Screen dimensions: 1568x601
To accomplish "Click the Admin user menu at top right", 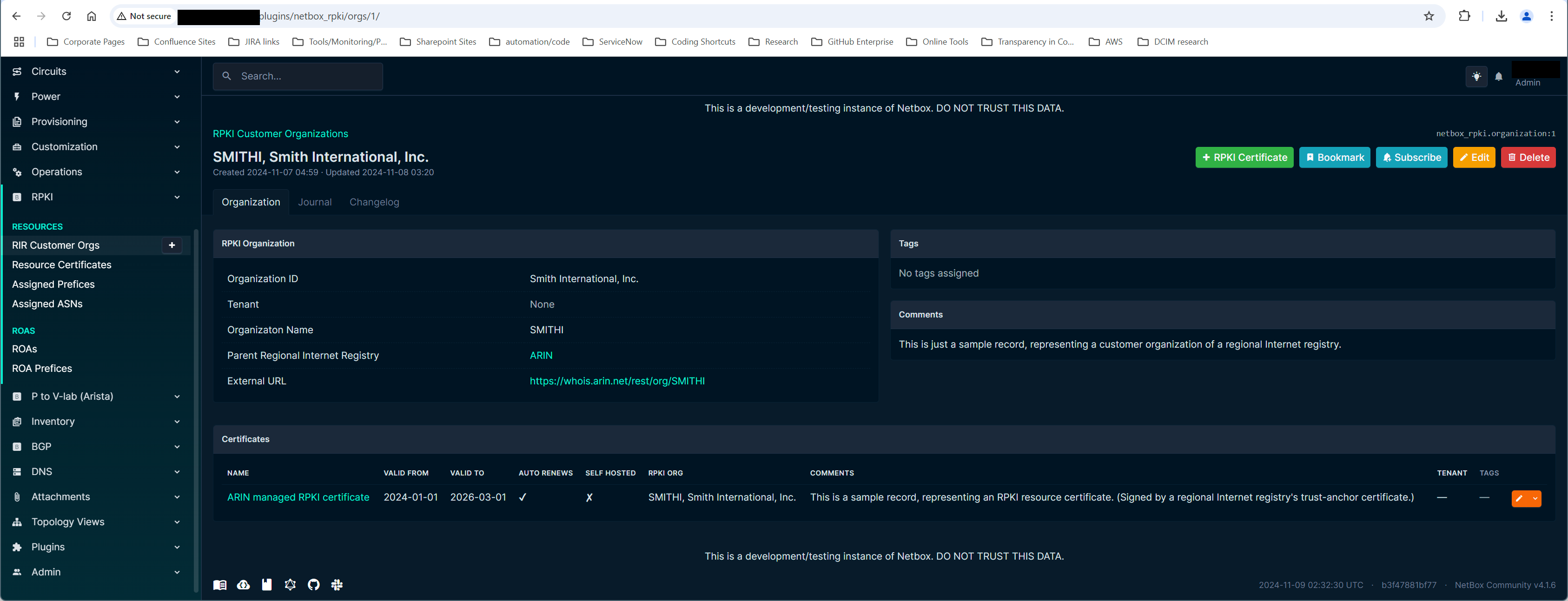I will tap(1535, 75).
